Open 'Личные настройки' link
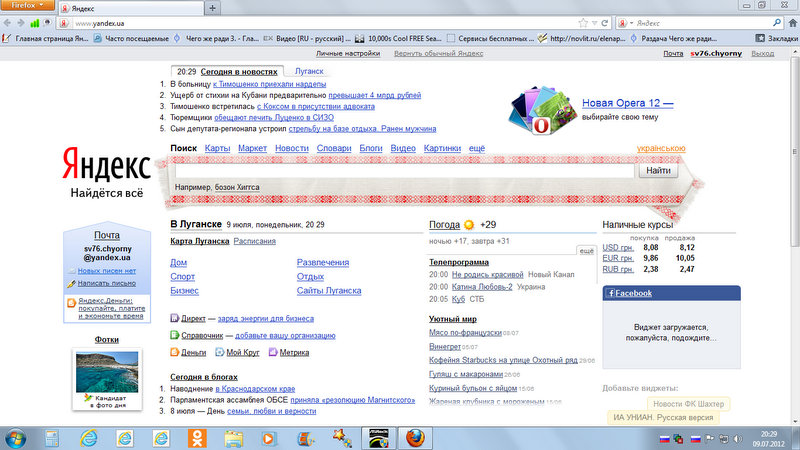Viewport: 800px width, 450px height. pyautogui.click(x=347, y=53)
